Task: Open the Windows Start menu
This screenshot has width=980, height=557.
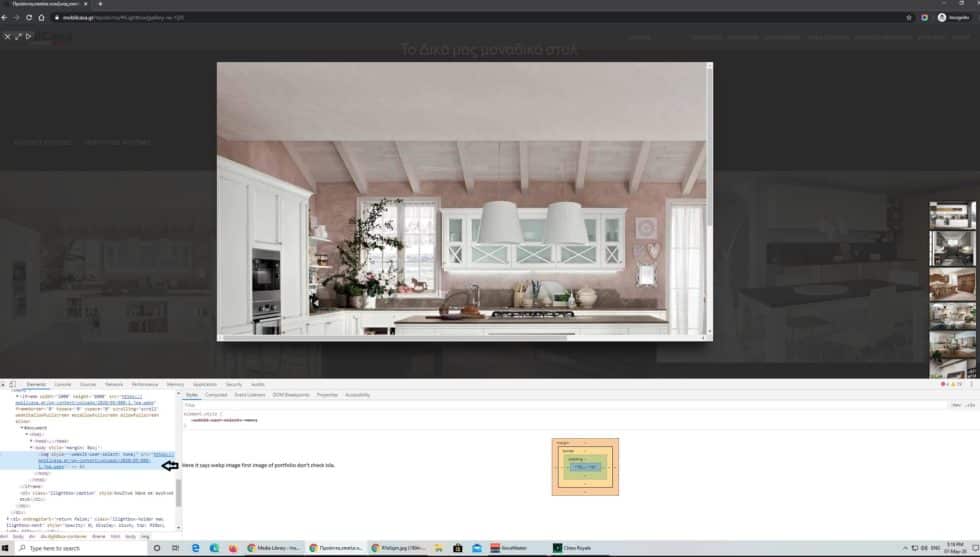Action: (7, 548)
